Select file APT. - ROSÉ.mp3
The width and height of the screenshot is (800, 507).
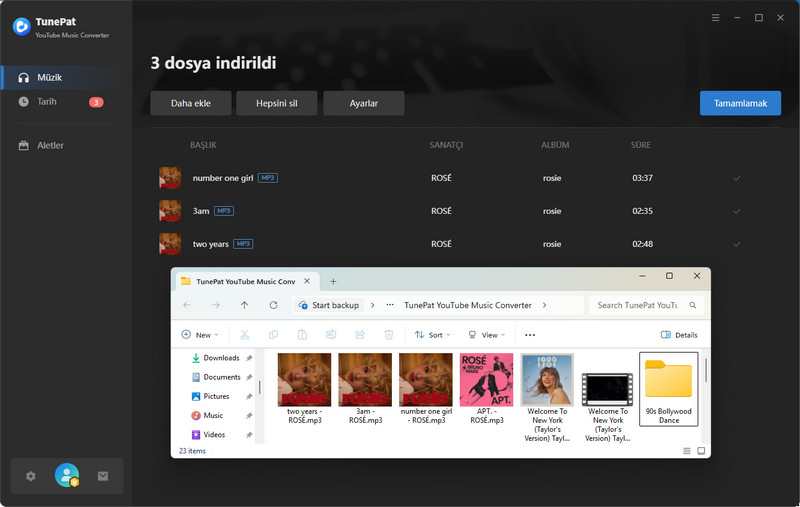(x=487, y=389)
